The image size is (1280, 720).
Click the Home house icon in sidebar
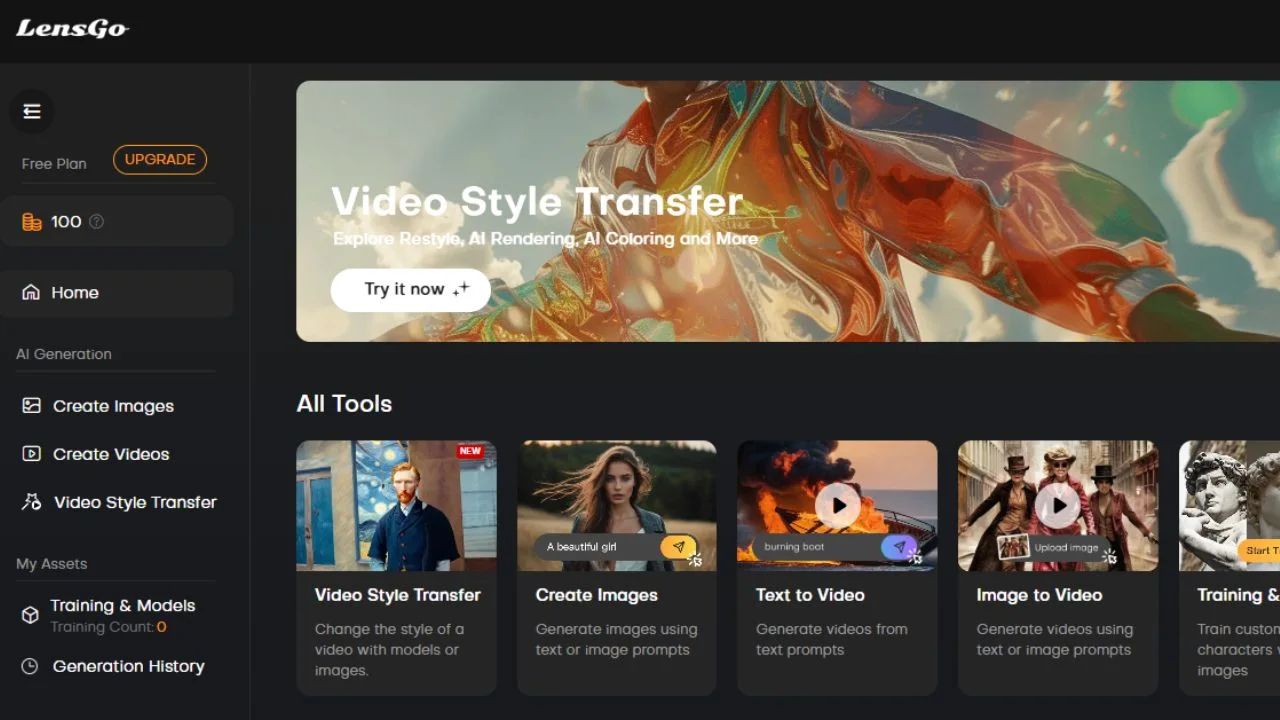(x=31, y=293)
